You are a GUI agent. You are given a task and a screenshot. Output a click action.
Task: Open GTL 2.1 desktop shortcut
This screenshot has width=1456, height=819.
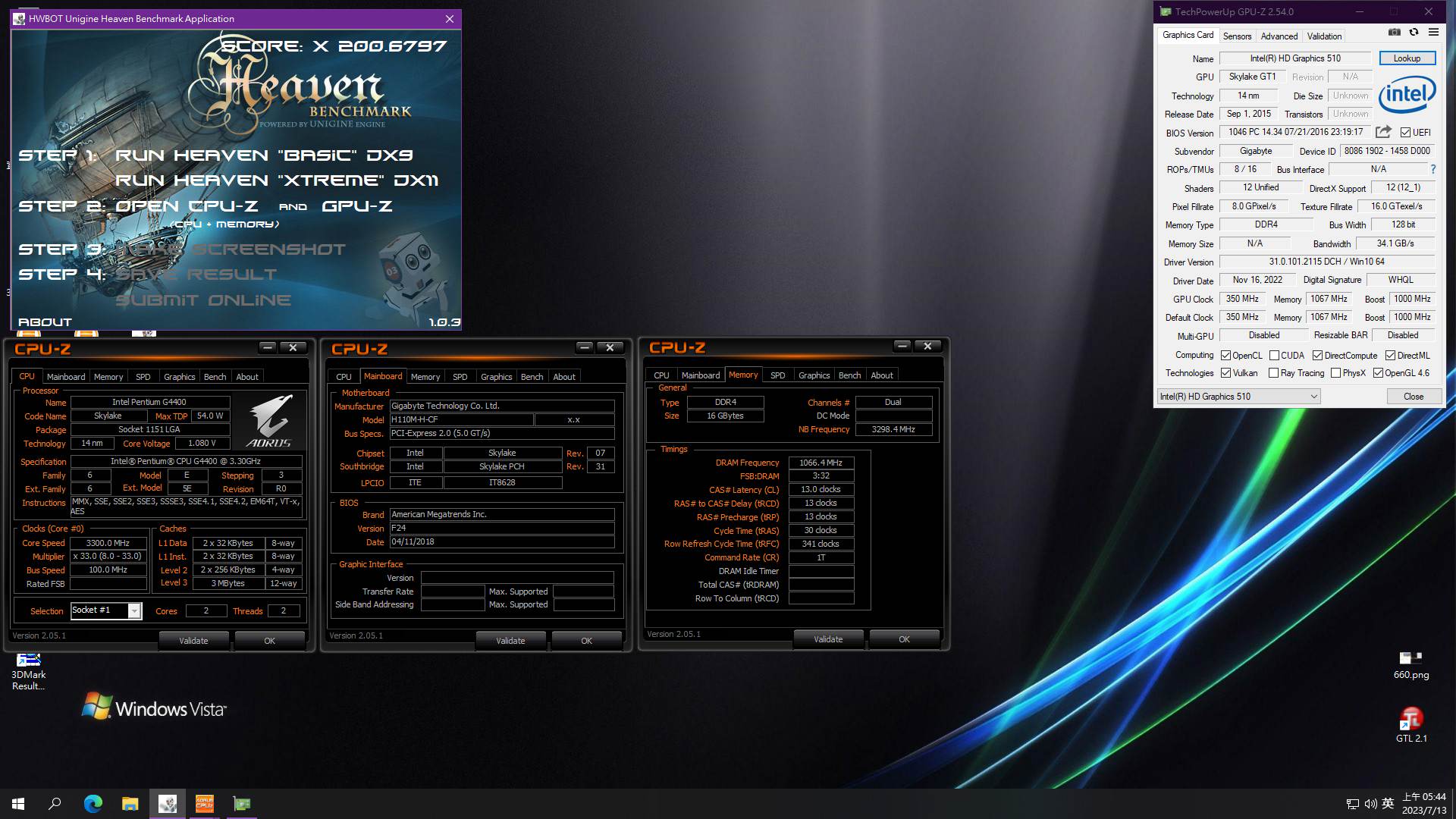(x=1410, y=724)
